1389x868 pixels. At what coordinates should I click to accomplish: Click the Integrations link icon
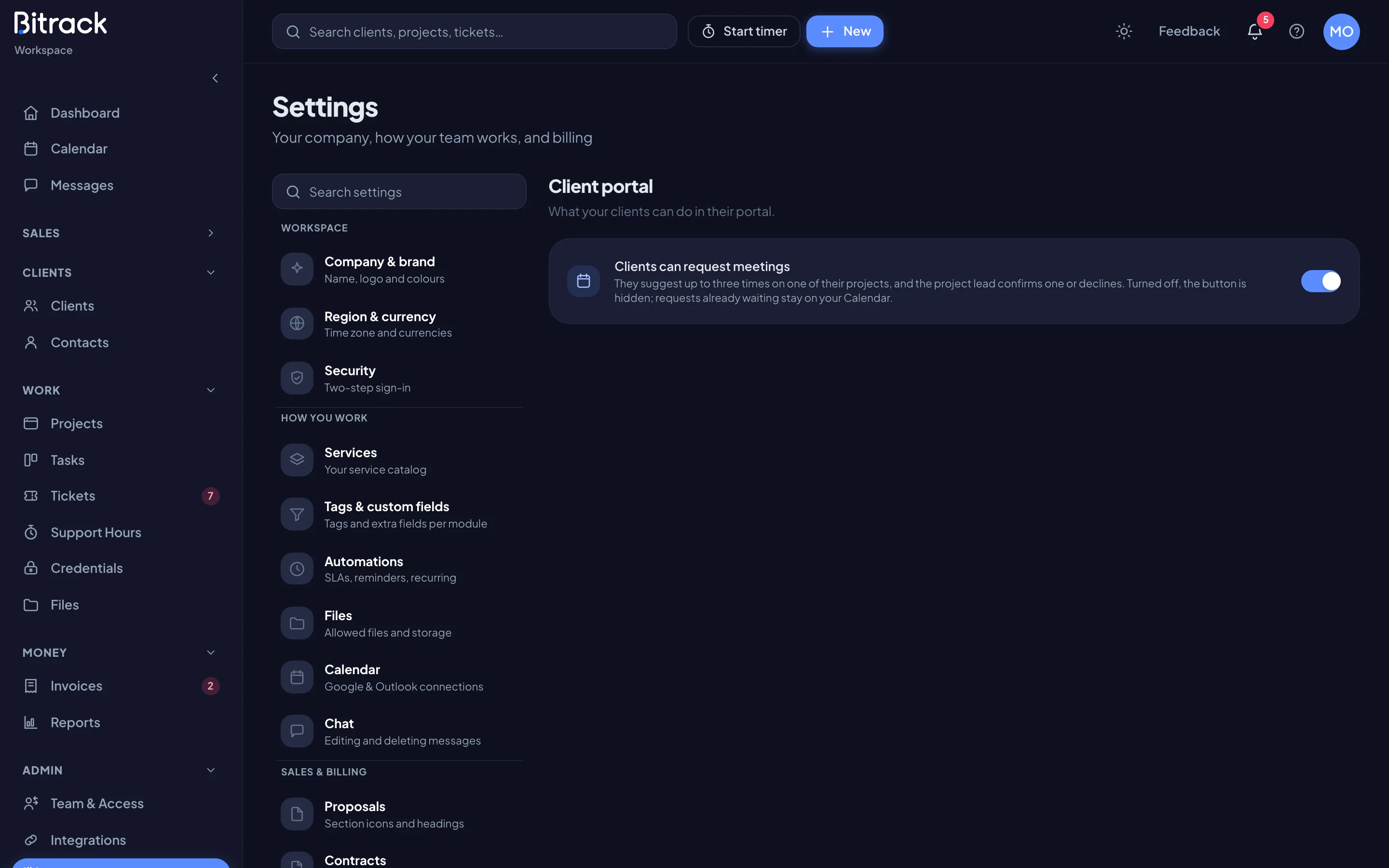(x=31, y=840)
